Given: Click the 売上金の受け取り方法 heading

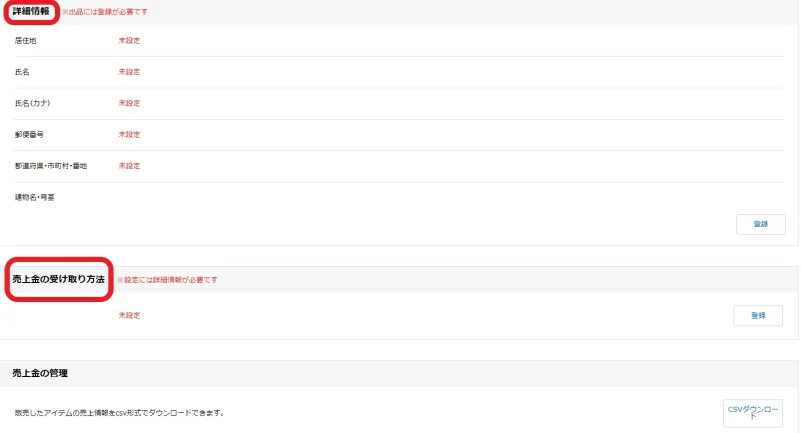Looking at the screenshot, I should pyautogui.click(x=58, y=279).
